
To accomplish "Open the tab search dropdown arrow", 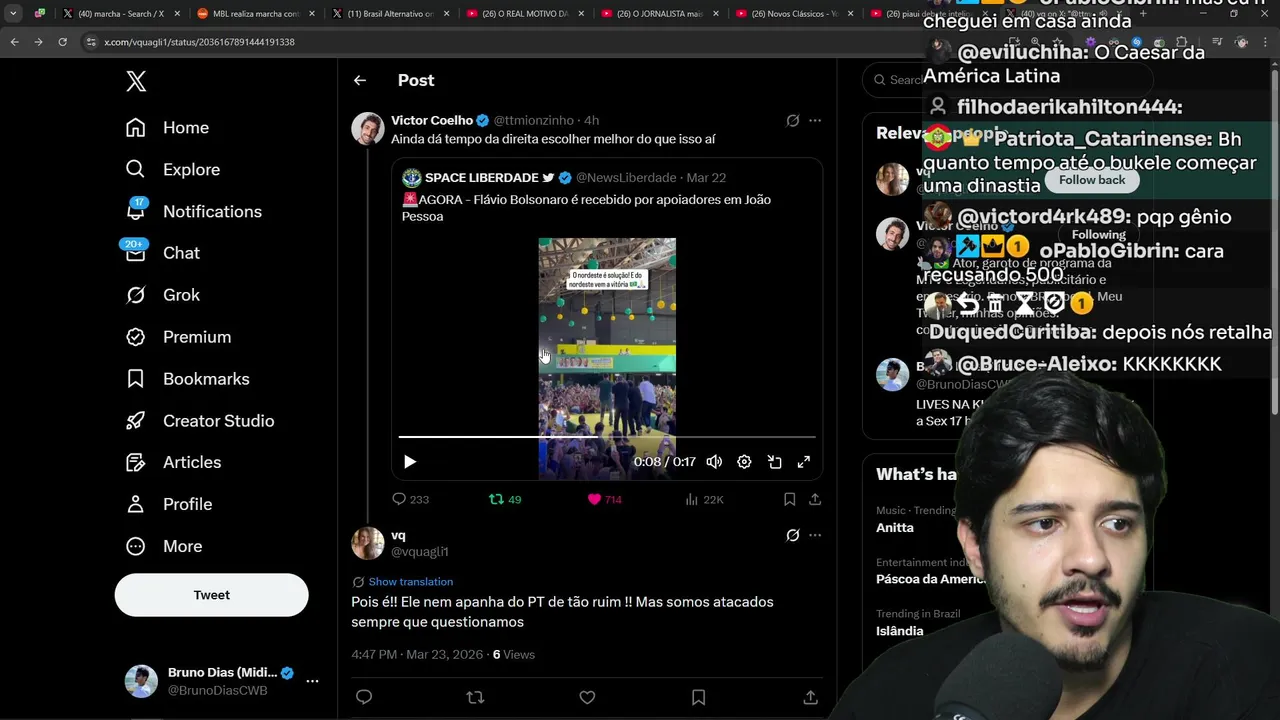I will 13,14.
